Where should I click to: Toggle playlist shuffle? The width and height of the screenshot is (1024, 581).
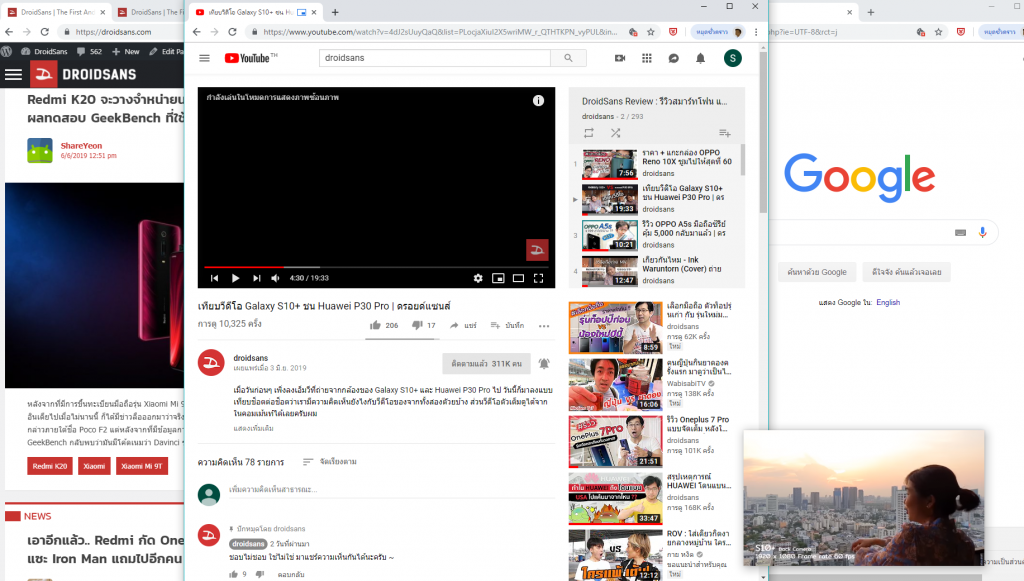click(x=615, y=133)
